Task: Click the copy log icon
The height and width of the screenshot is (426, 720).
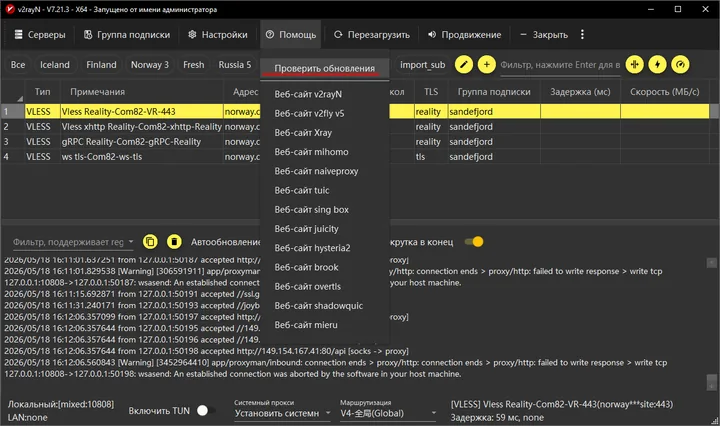Action: [150, 241]
